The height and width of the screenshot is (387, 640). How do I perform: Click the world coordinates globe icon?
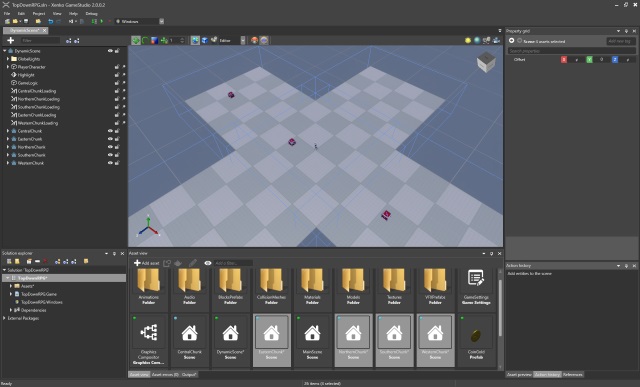point(196,40)
